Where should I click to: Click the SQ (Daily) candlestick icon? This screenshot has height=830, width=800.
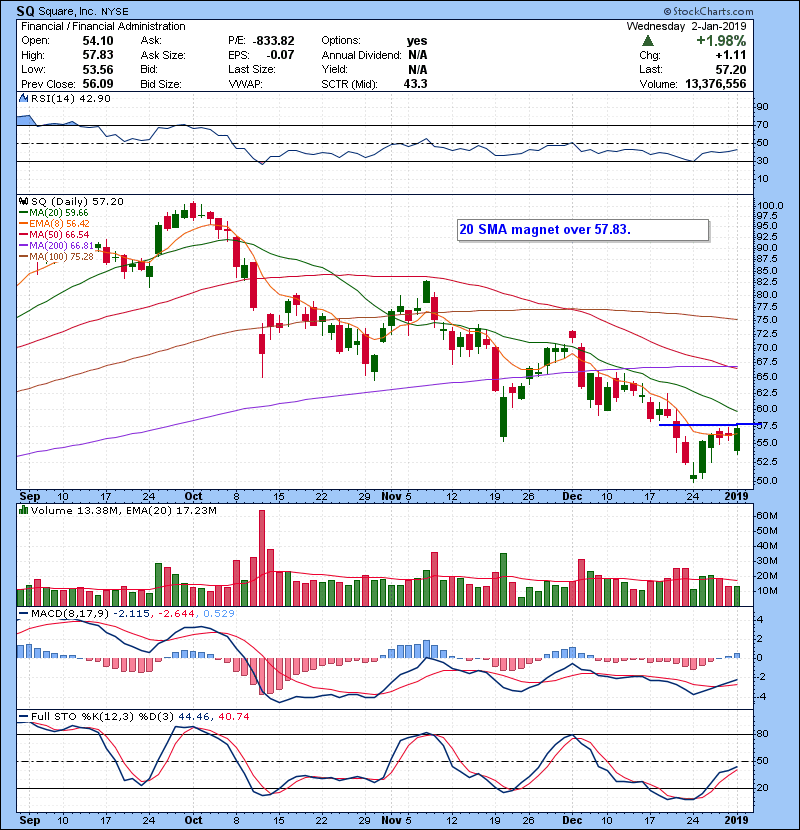tap(23, 202)
